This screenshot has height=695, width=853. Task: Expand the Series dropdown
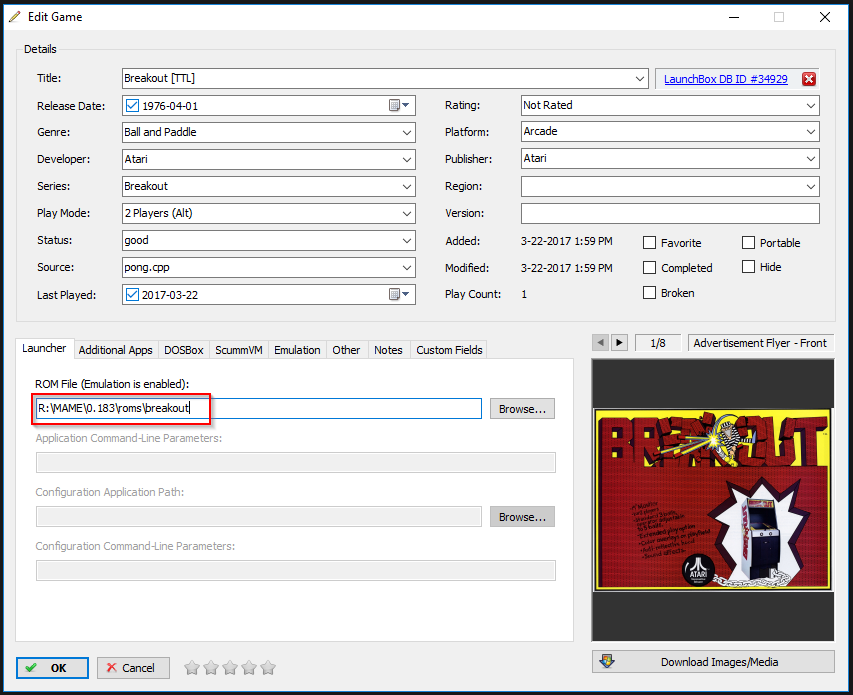tap(406, 187)
